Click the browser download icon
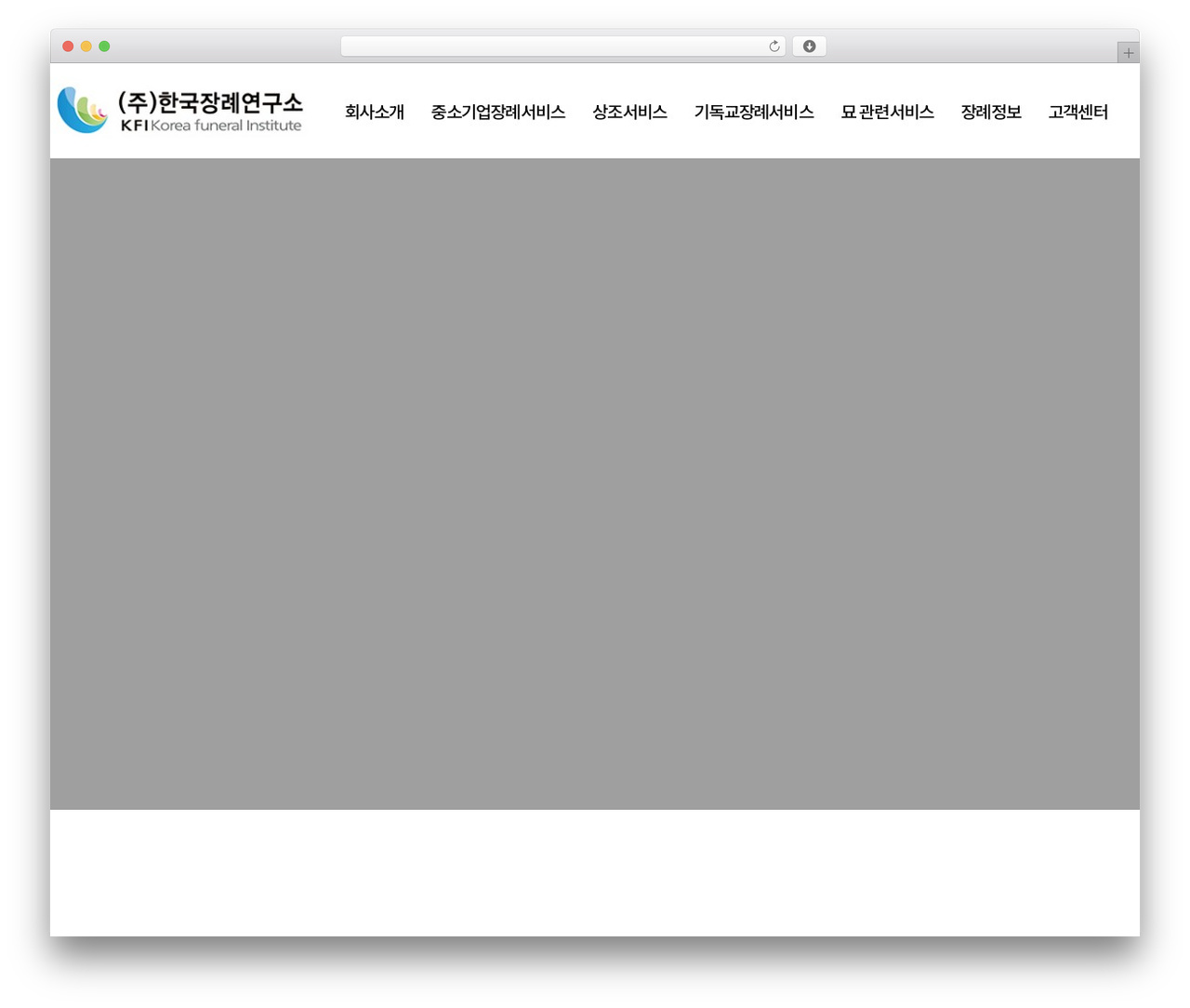The width and height of the screenshot is (1190, 1008). (x=809, y=46)
